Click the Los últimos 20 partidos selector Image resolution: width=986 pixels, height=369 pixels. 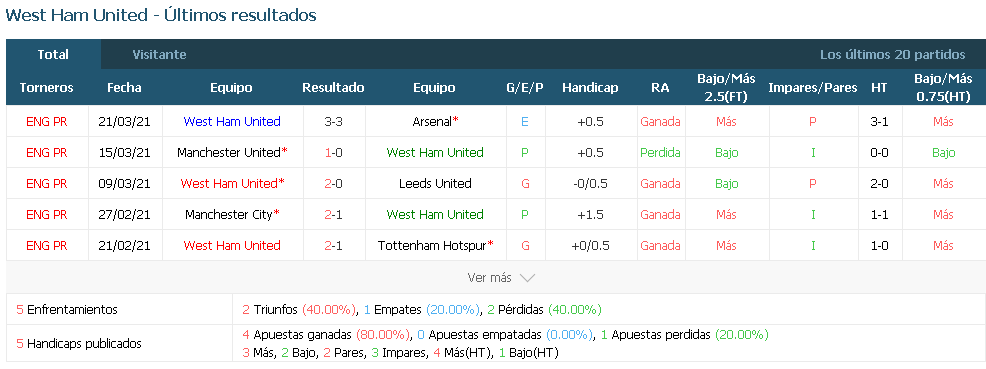tap(892, 55)
